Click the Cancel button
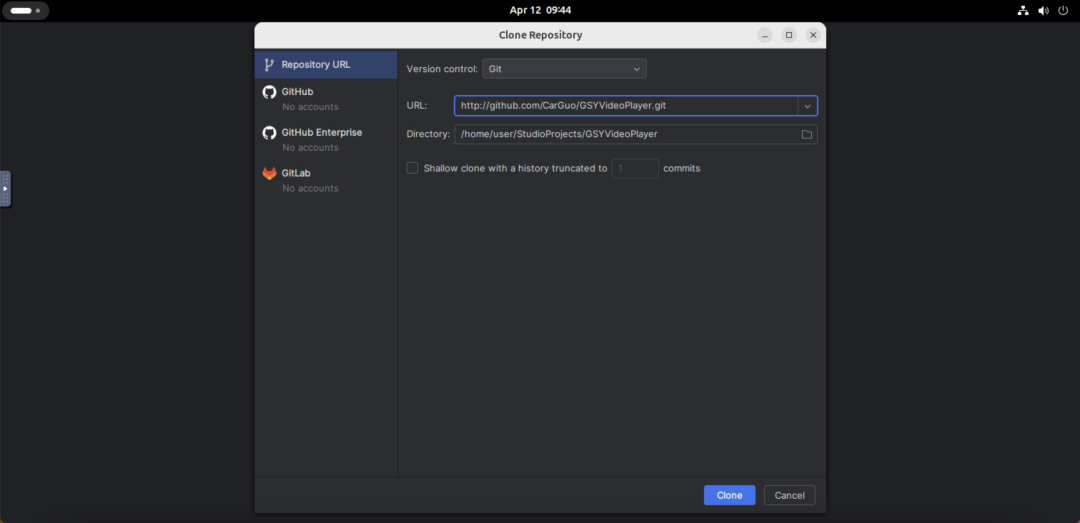Image resolution: width=1080 pixels, height=523 pixels. (789, 495)
